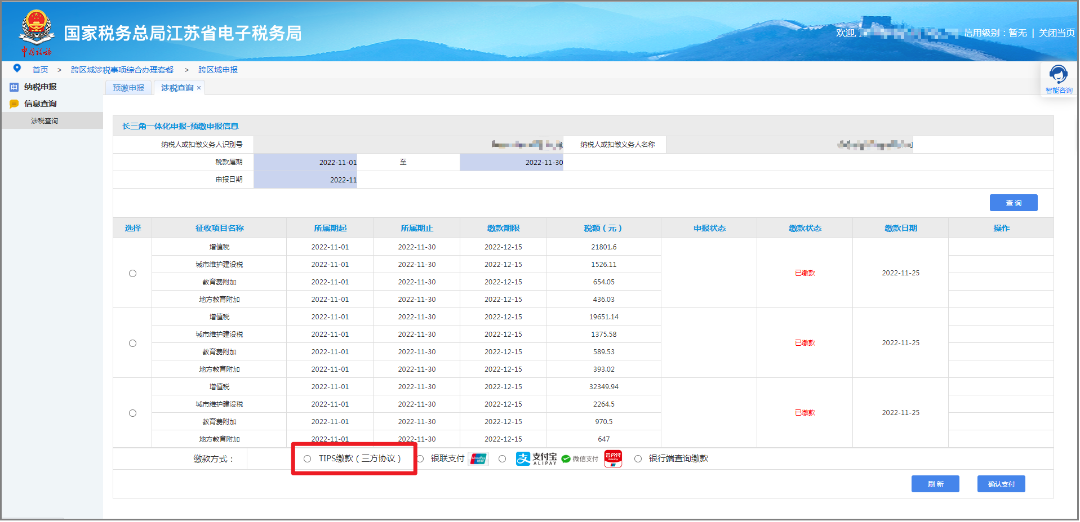This screenshot has height=522, width=1080.
Task: Select the 银行端查询缴款 radio button
Action: 638,459
